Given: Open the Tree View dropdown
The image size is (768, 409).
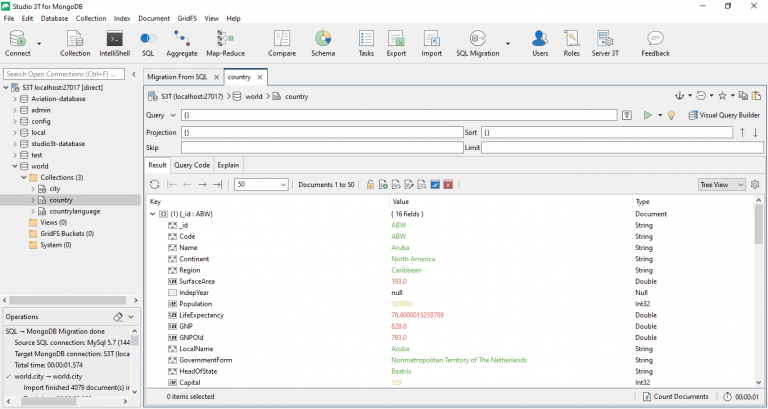Looking at the screenshot, I should click(721, 184).
